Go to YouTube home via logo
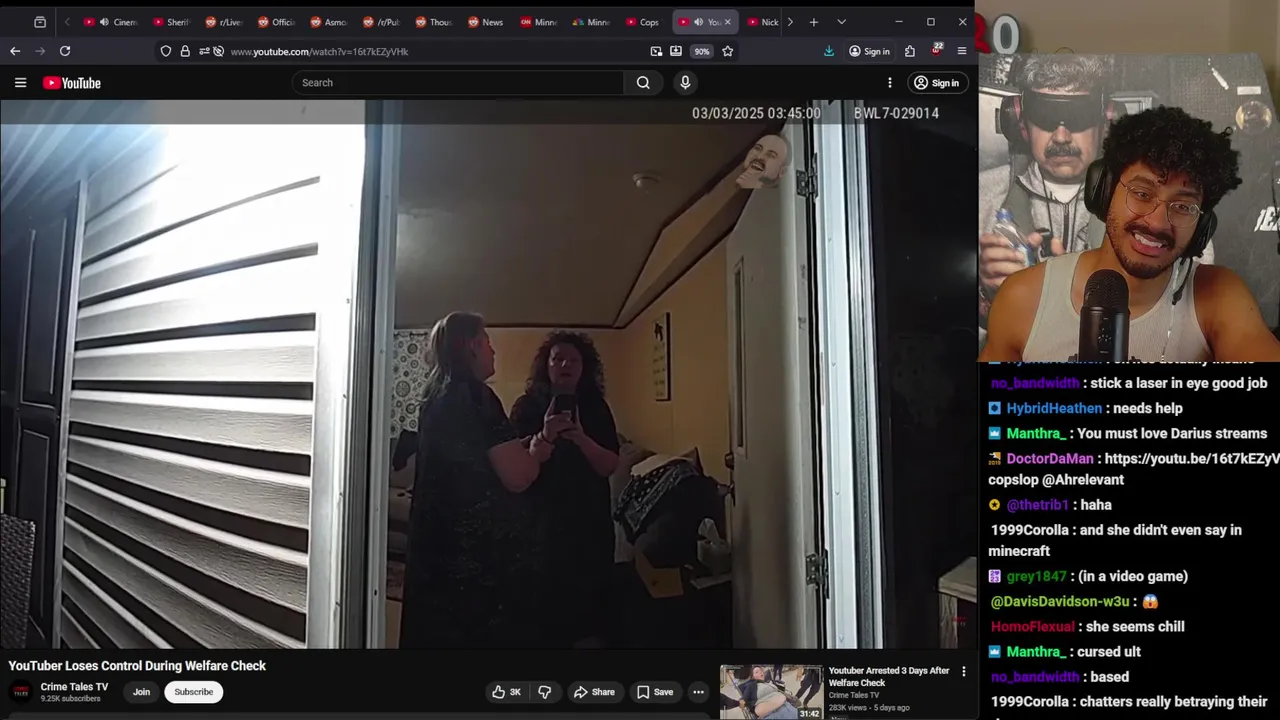1280x720 pixels. 72,83
